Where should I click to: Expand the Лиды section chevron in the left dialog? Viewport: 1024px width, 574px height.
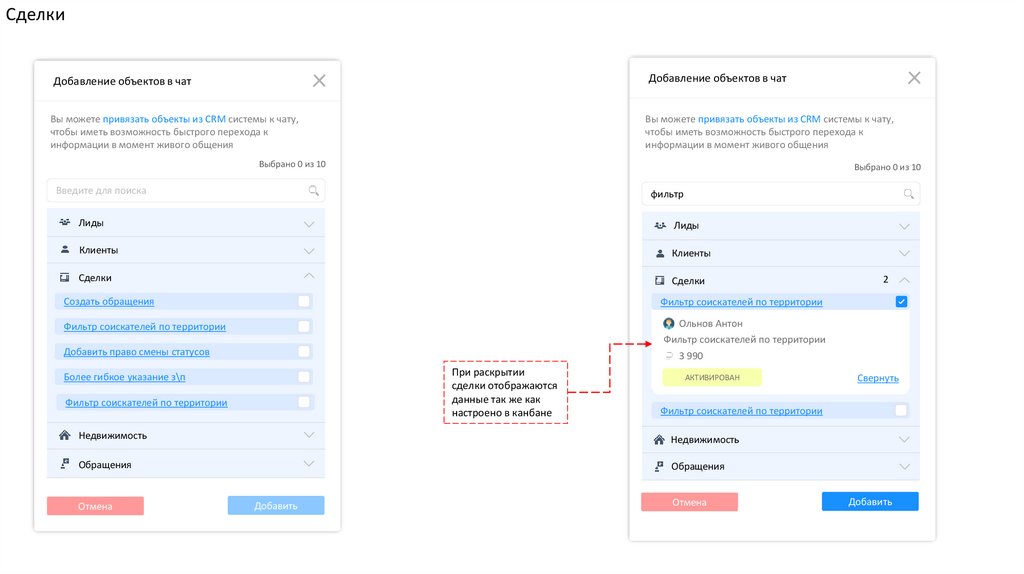coord(309,223)
